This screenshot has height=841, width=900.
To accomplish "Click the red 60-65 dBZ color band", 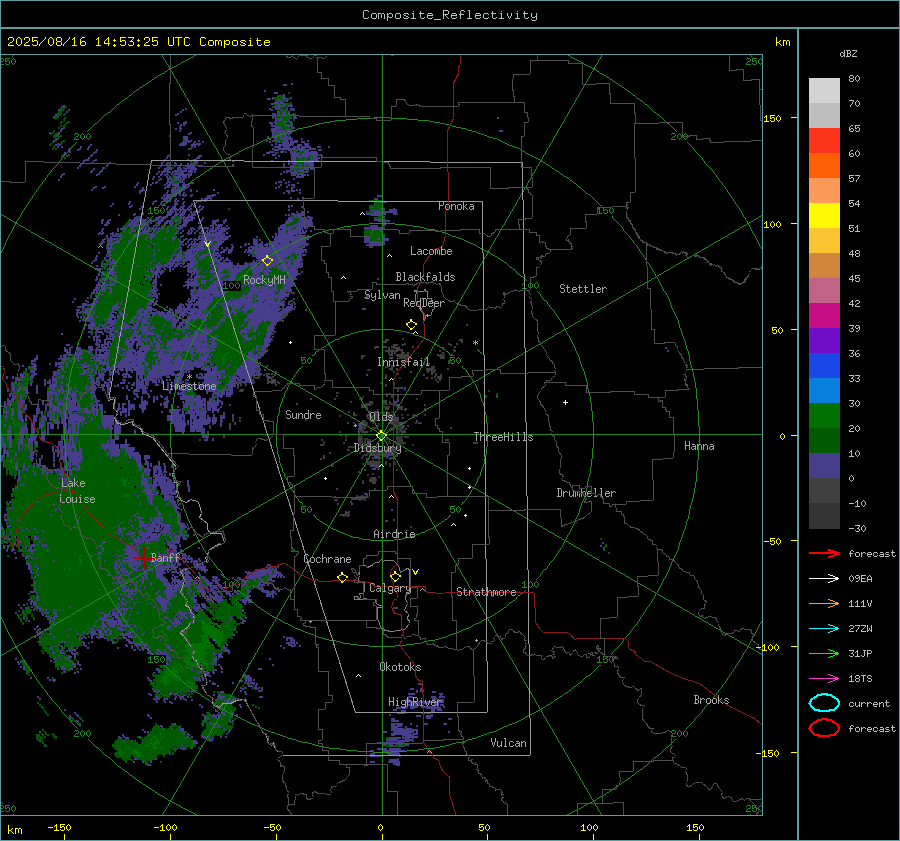I will [x=824, y=141].
